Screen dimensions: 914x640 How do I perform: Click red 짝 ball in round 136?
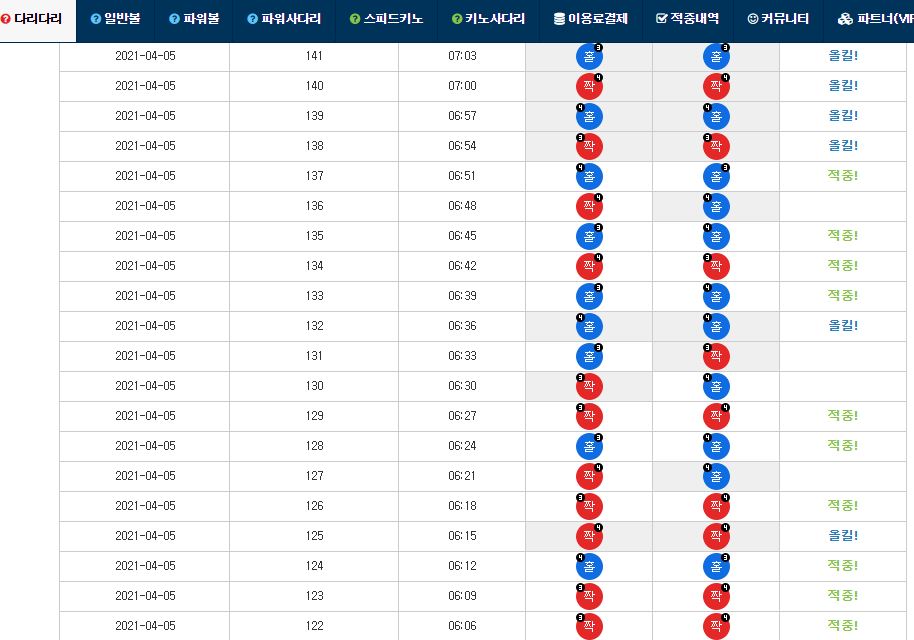coord(589,206)
